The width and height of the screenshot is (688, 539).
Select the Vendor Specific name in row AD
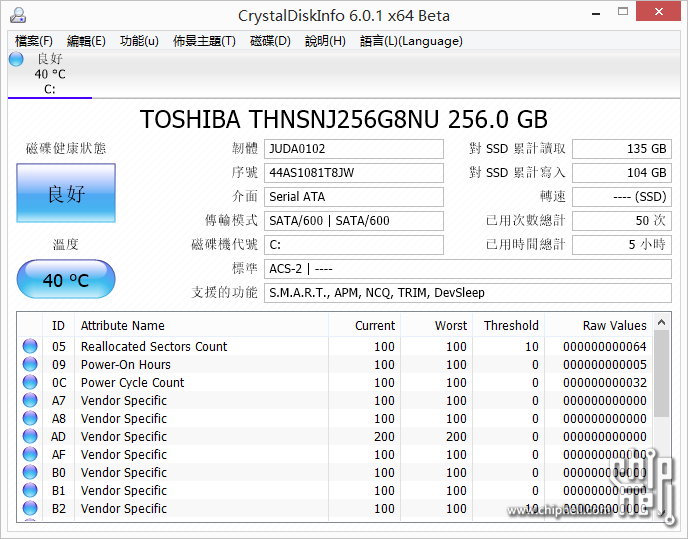point(124,436)
